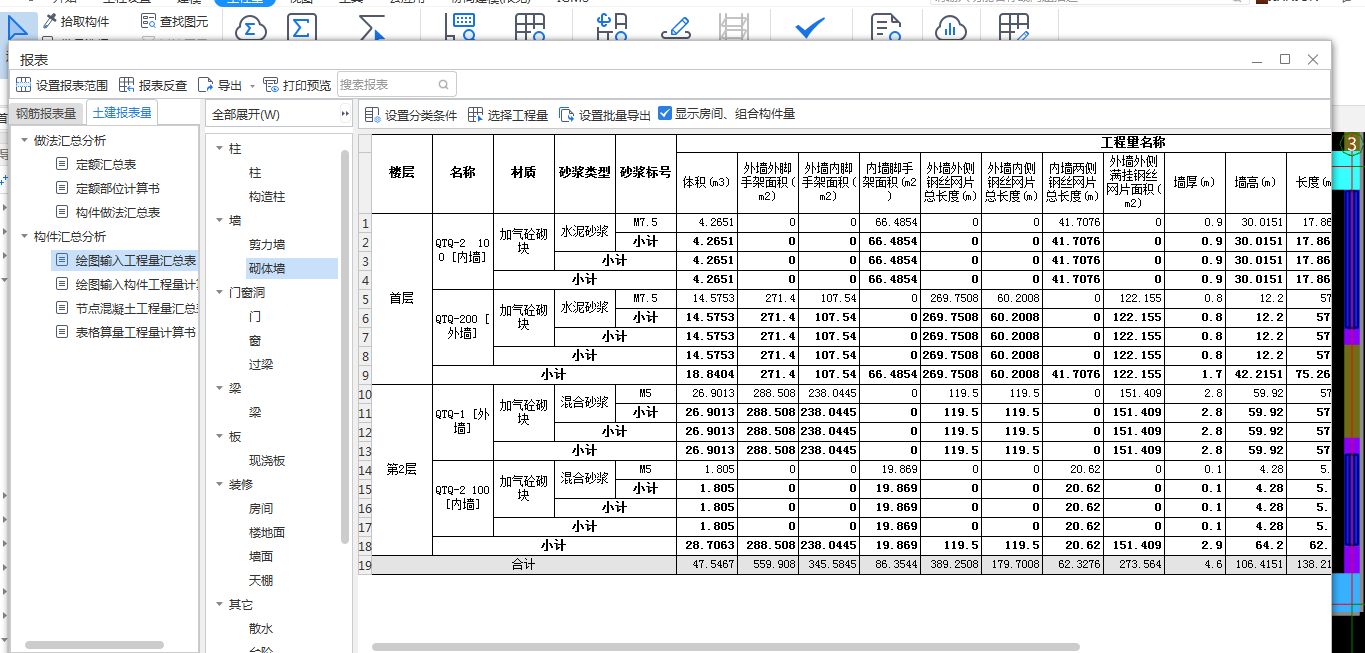Screen dimensions: 1365x653
Task: Collapse the 板 category
Action: pos(220,436)
